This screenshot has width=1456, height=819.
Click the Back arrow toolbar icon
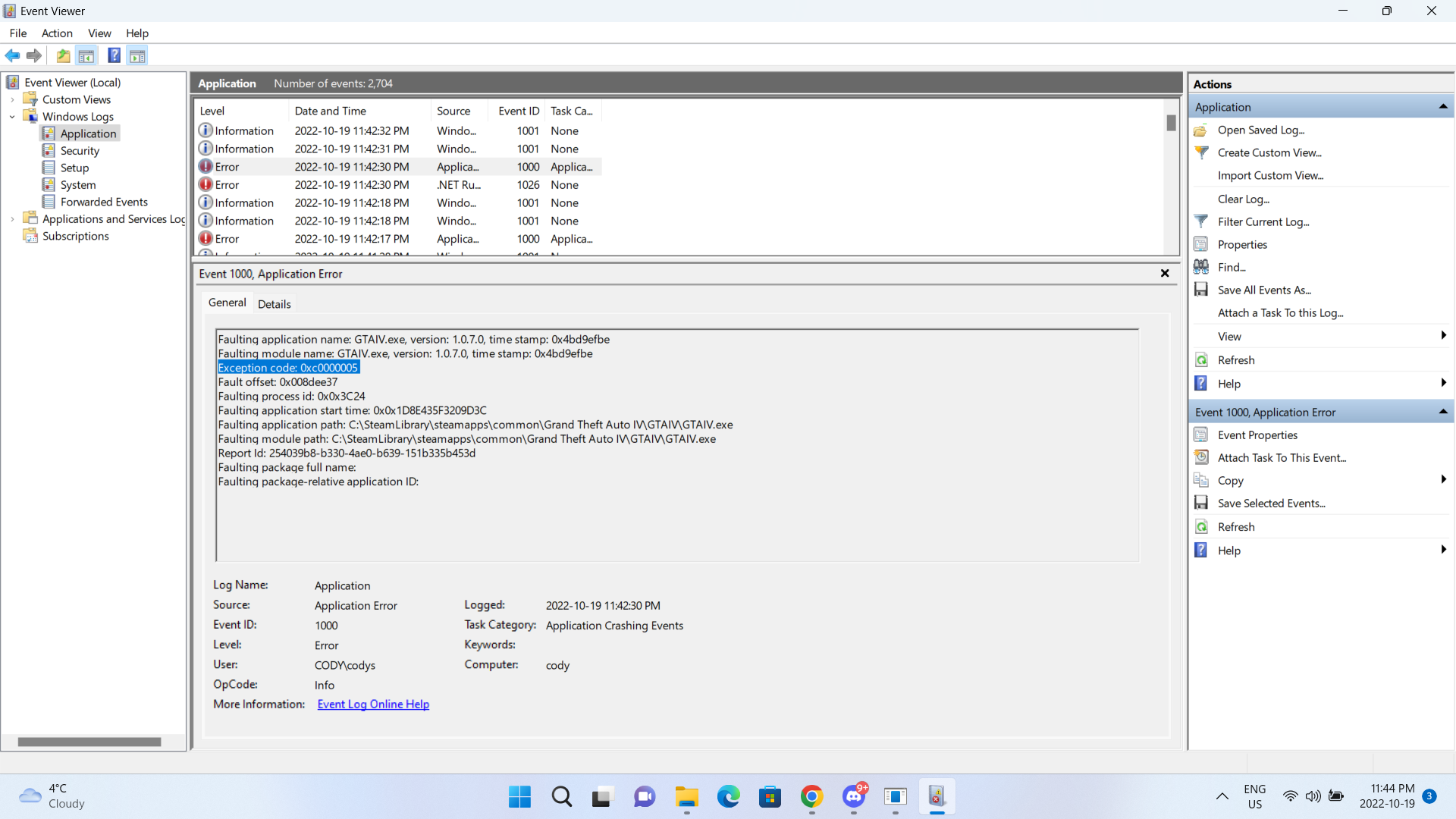pos(12,55)
